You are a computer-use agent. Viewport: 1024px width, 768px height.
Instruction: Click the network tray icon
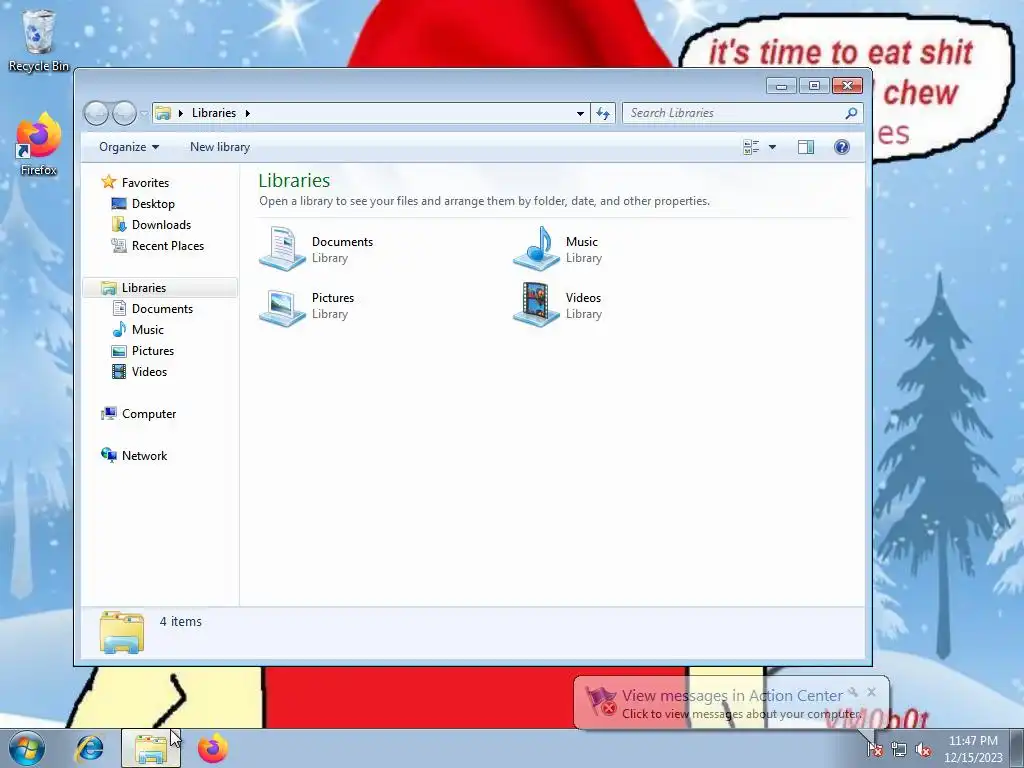click(899, 749)
